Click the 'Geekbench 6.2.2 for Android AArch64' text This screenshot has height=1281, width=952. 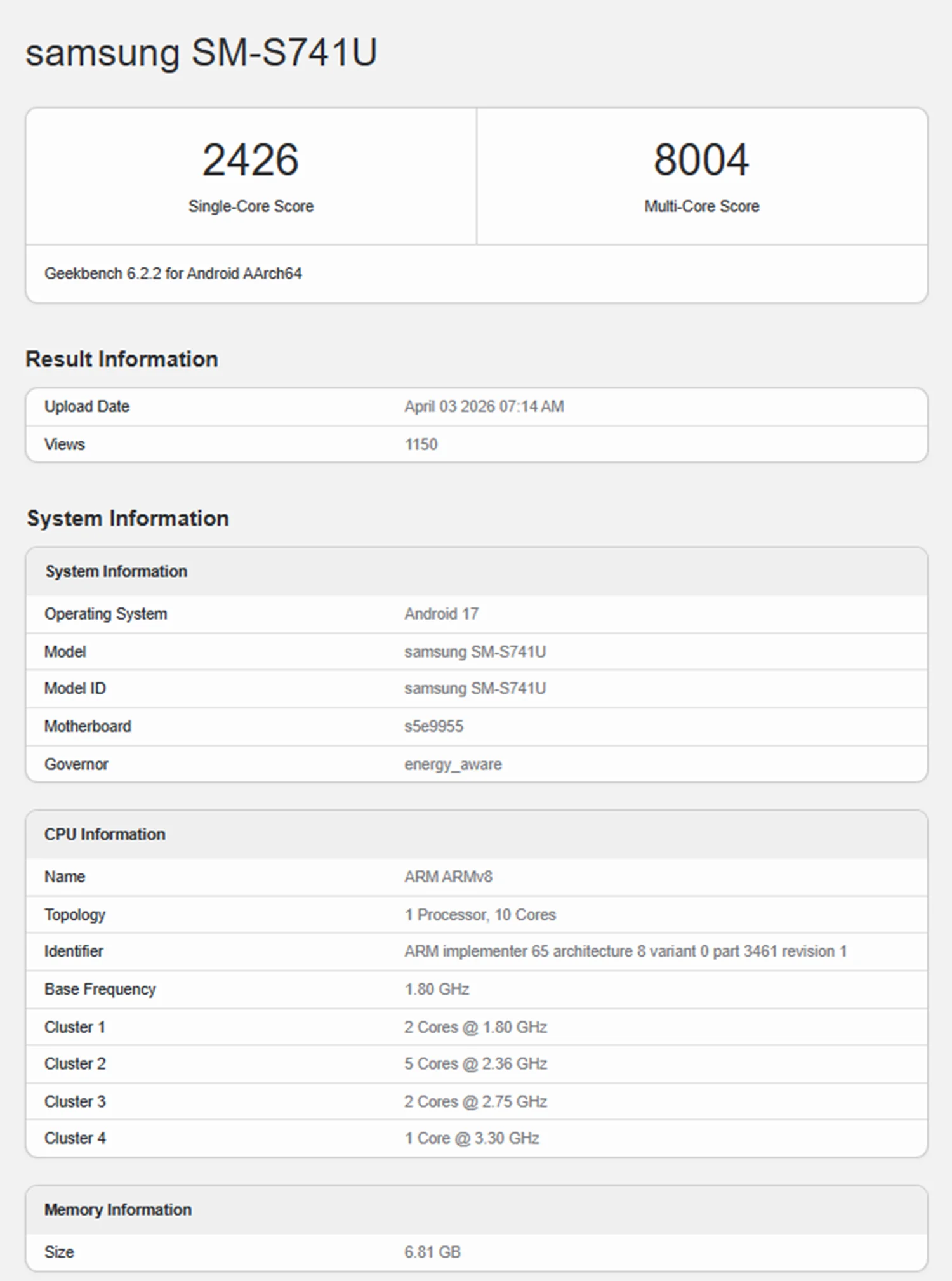coord(173,274)
